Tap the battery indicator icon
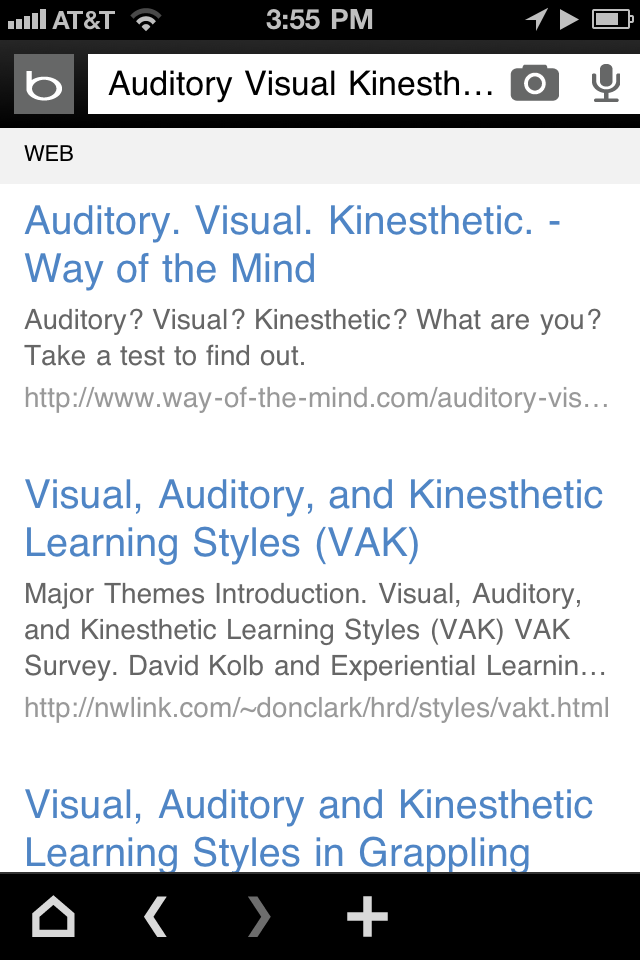640x960 pixels. 611,19
